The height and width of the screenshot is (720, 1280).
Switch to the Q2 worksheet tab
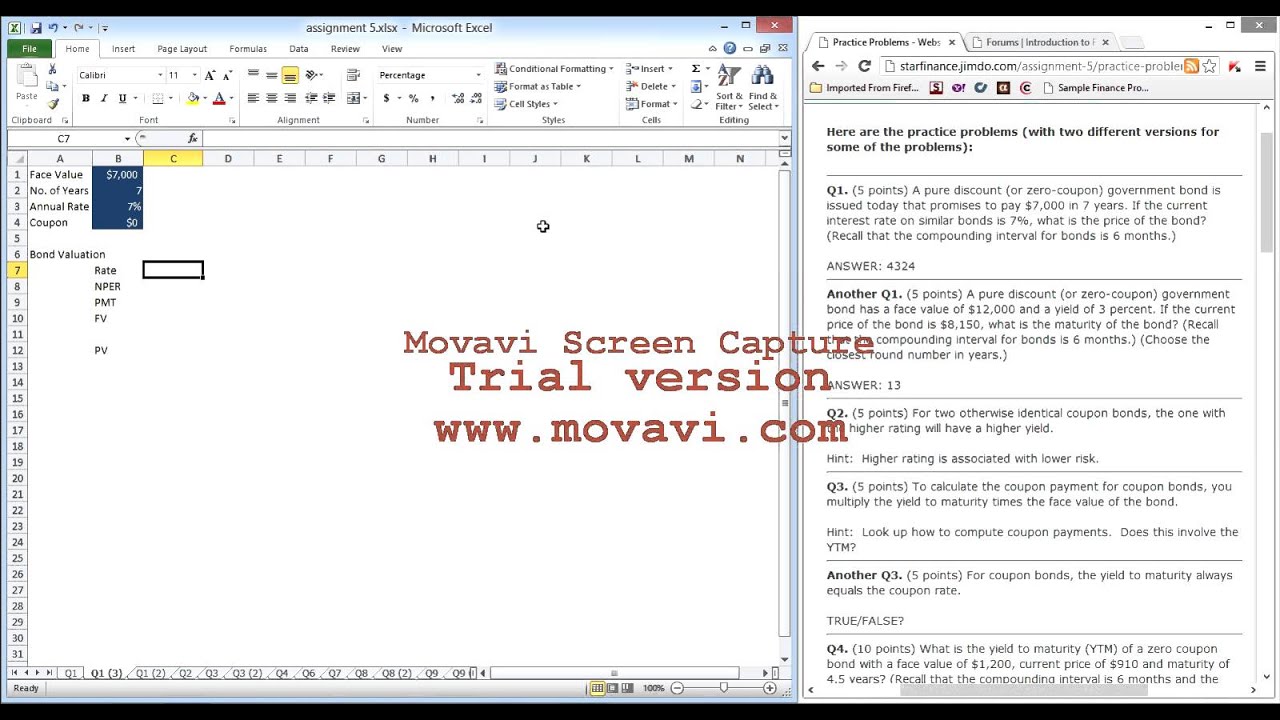click(186, 674)
